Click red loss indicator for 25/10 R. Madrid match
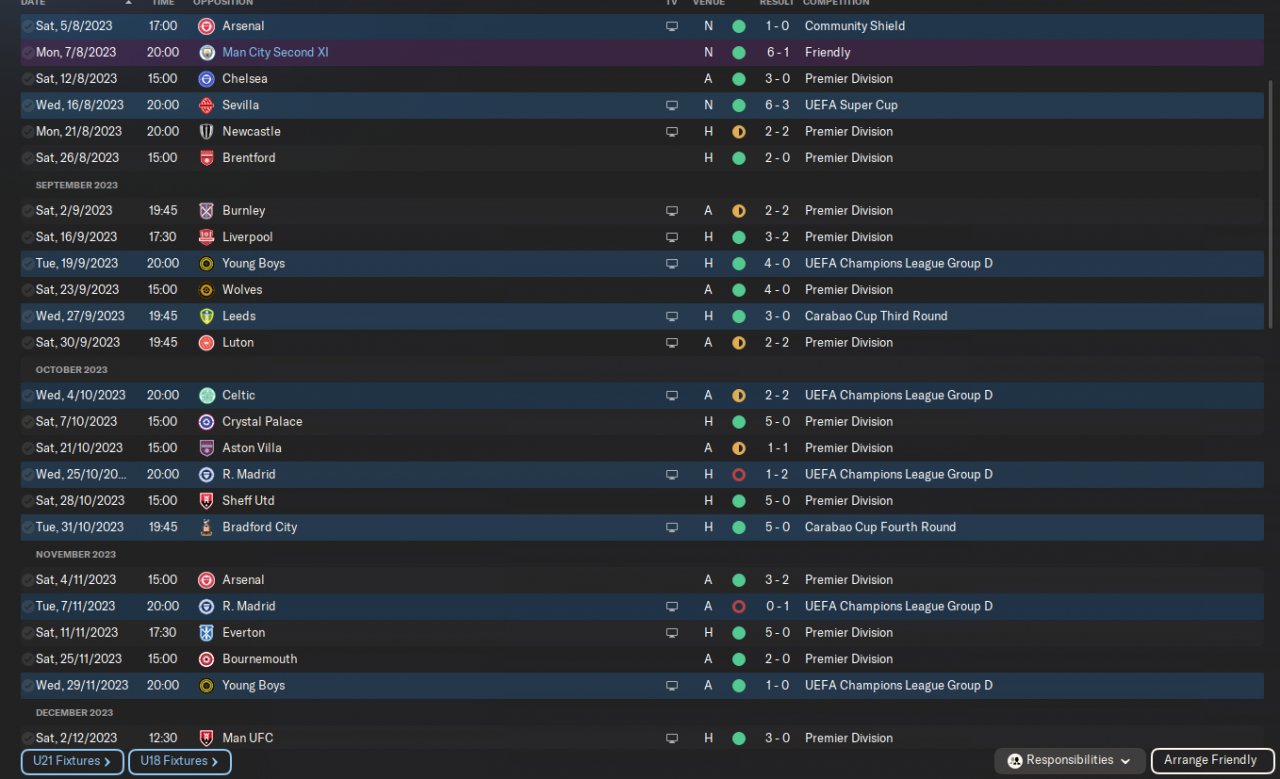 (x=739, y=474)
